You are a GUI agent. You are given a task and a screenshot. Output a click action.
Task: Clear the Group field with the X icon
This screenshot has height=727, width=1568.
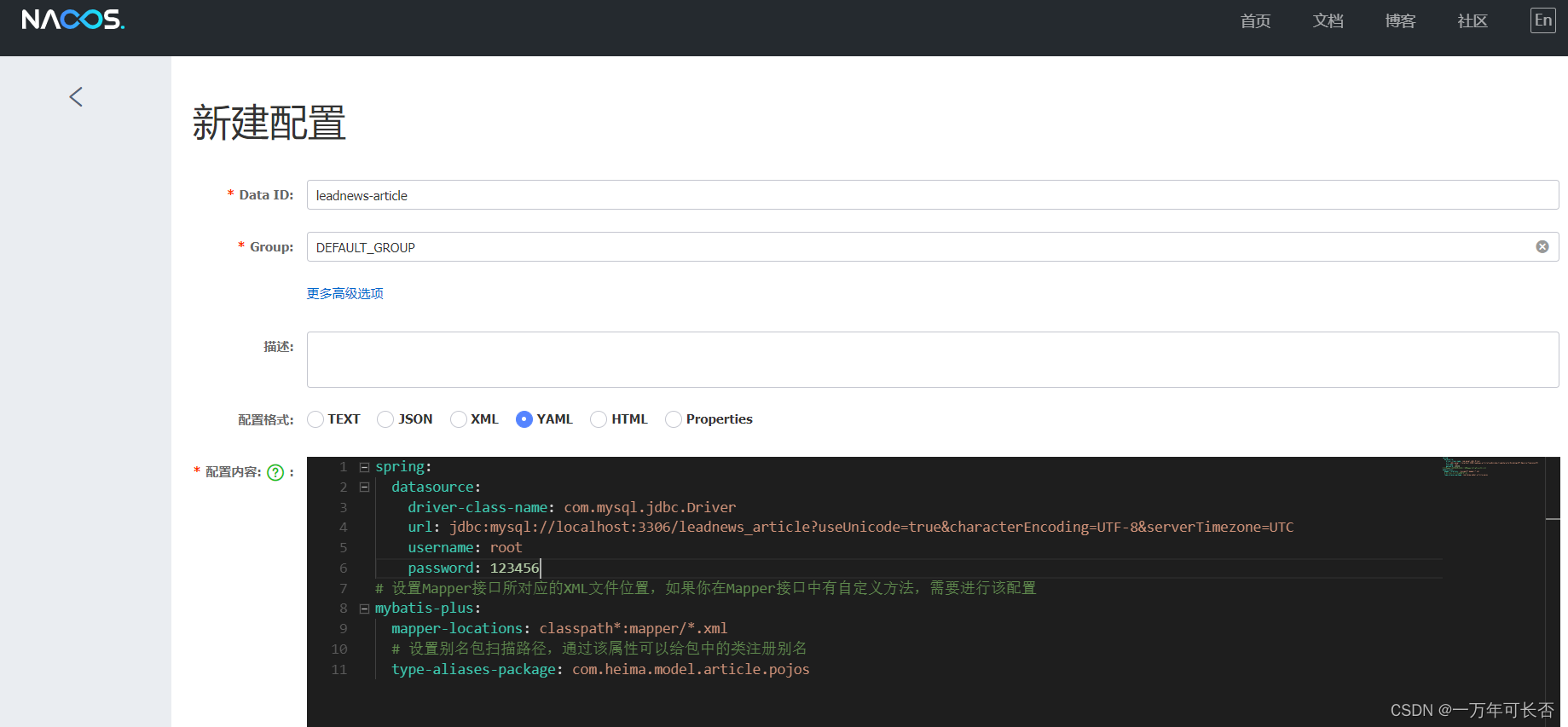tap(1542, 247)
